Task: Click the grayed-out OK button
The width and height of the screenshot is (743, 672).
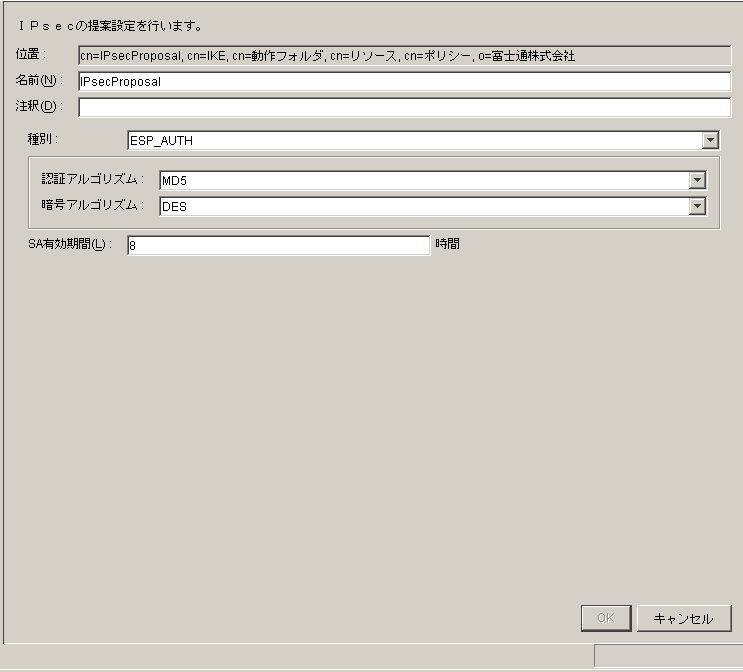Action: (606, 618)
